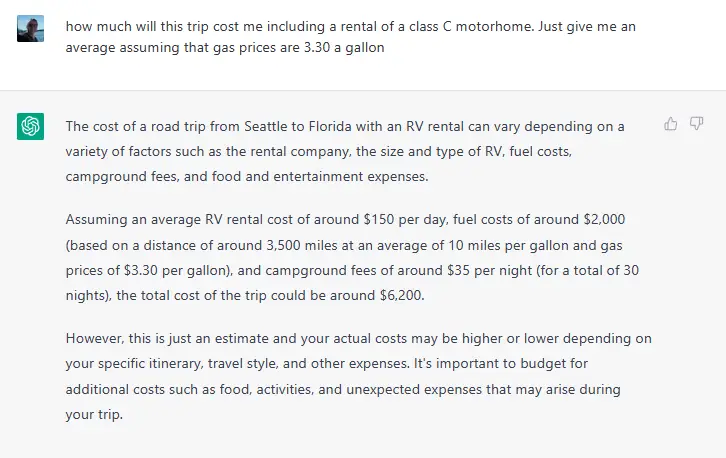Click the ChatGPT logo avatar
726x458 pixels.
point(31,126)
